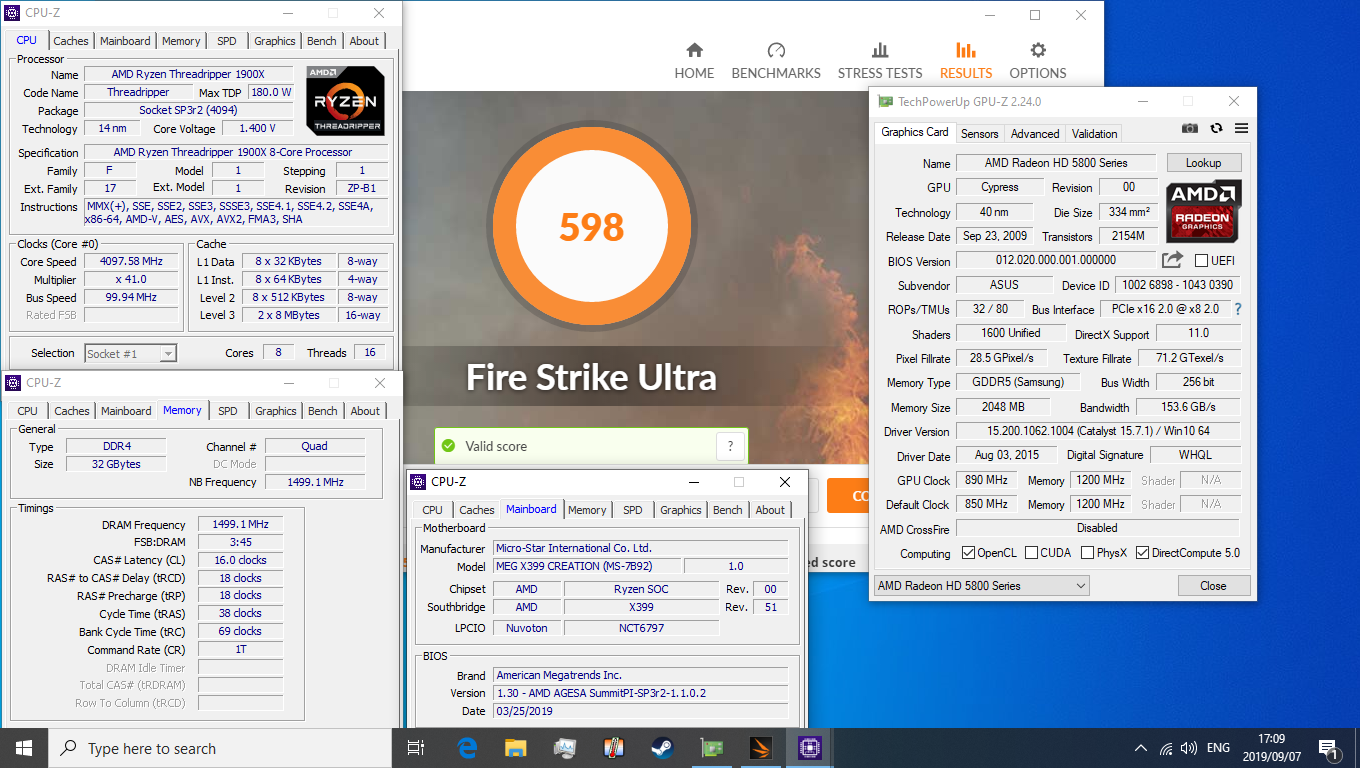Switch to GPU-Z via its taskbar icon

point(712,748)
